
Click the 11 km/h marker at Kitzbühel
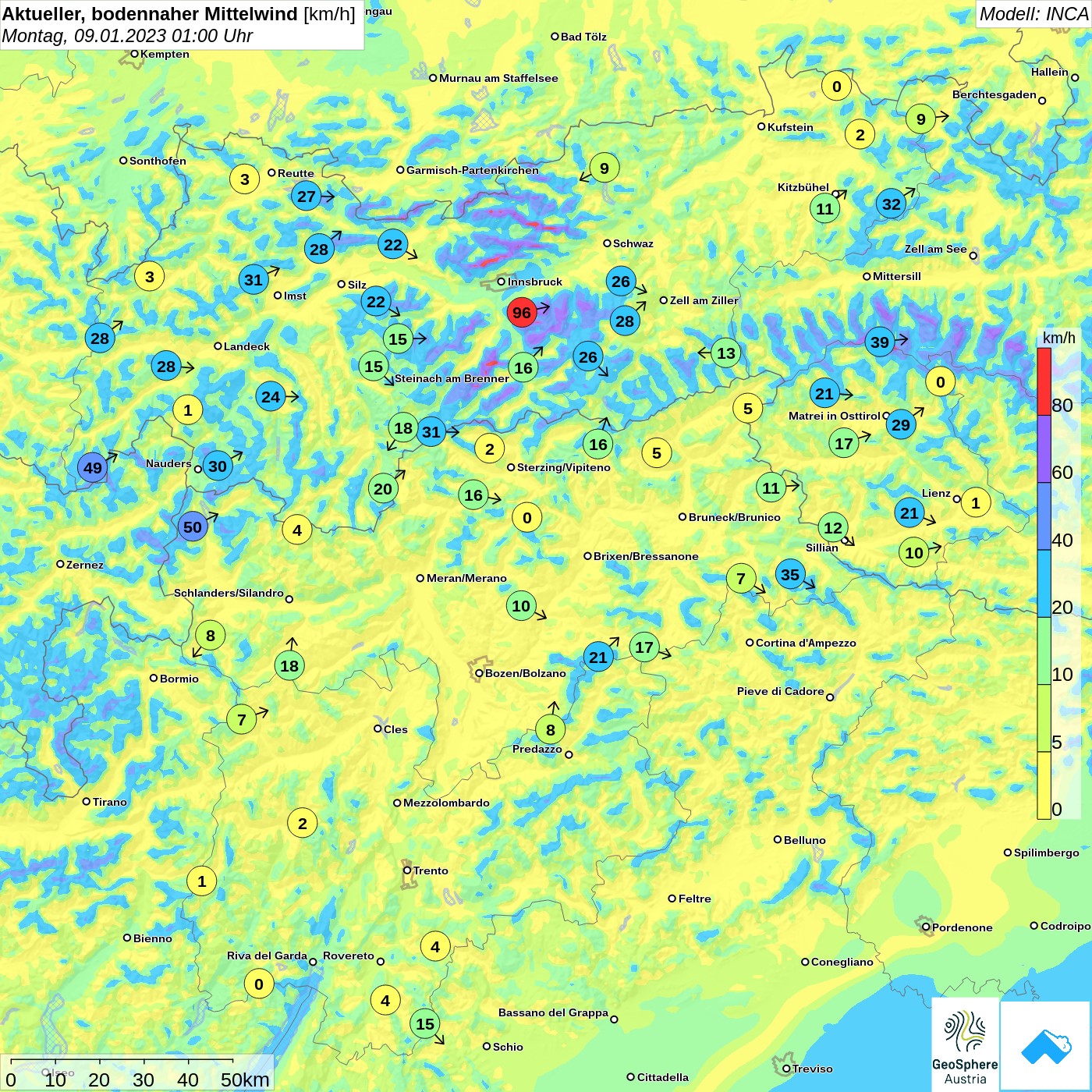(825, 208)
